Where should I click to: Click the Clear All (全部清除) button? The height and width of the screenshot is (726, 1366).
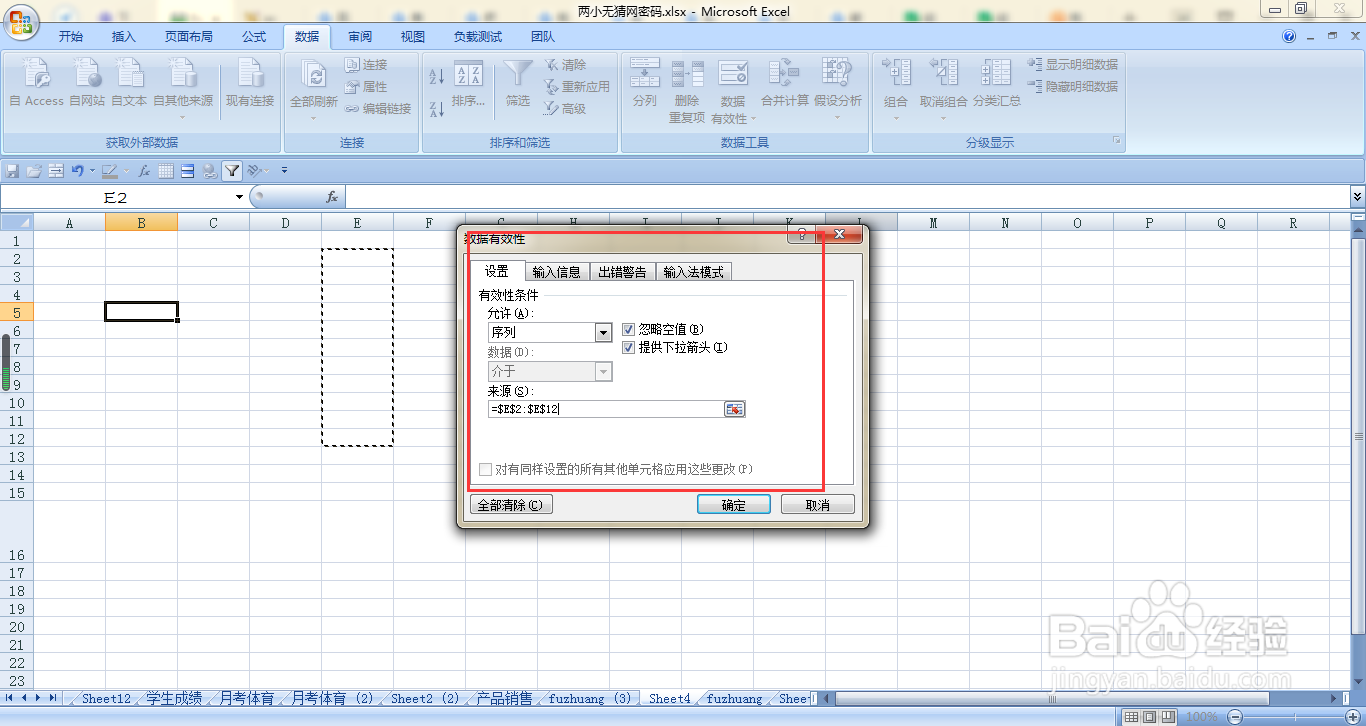(x=510, y=505)
